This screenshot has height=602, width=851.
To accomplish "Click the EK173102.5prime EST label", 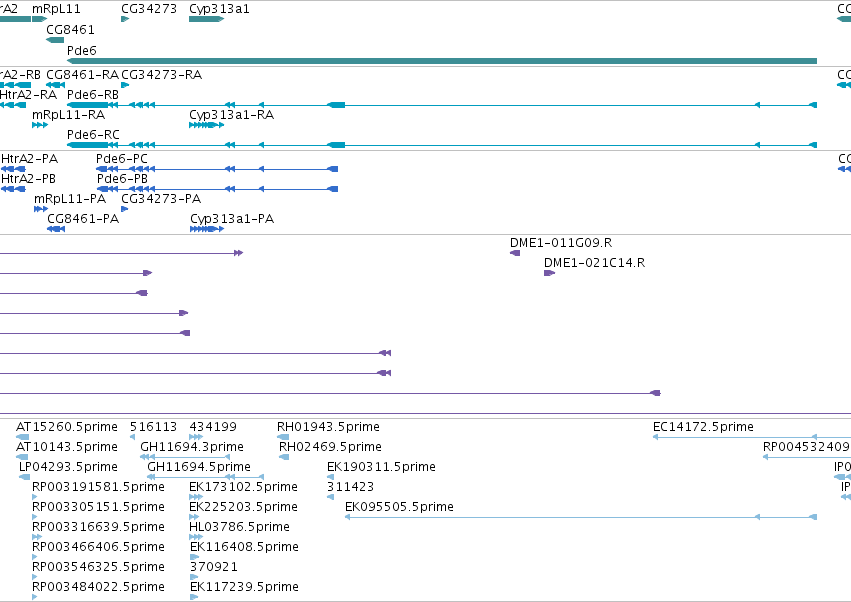I will [243, 487].
